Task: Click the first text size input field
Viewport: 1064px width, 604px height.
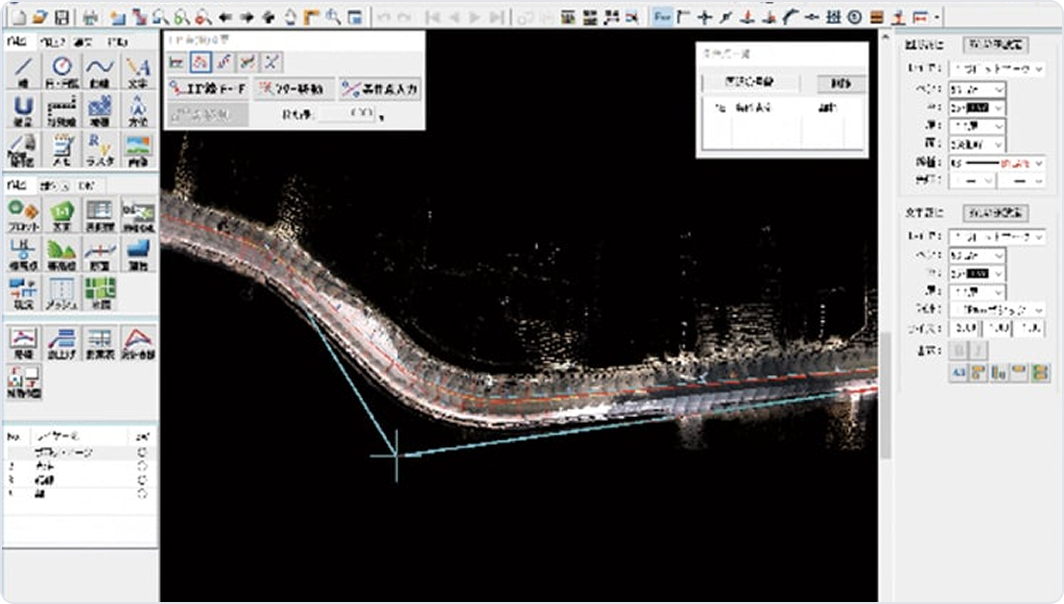Action: point(964,328)
